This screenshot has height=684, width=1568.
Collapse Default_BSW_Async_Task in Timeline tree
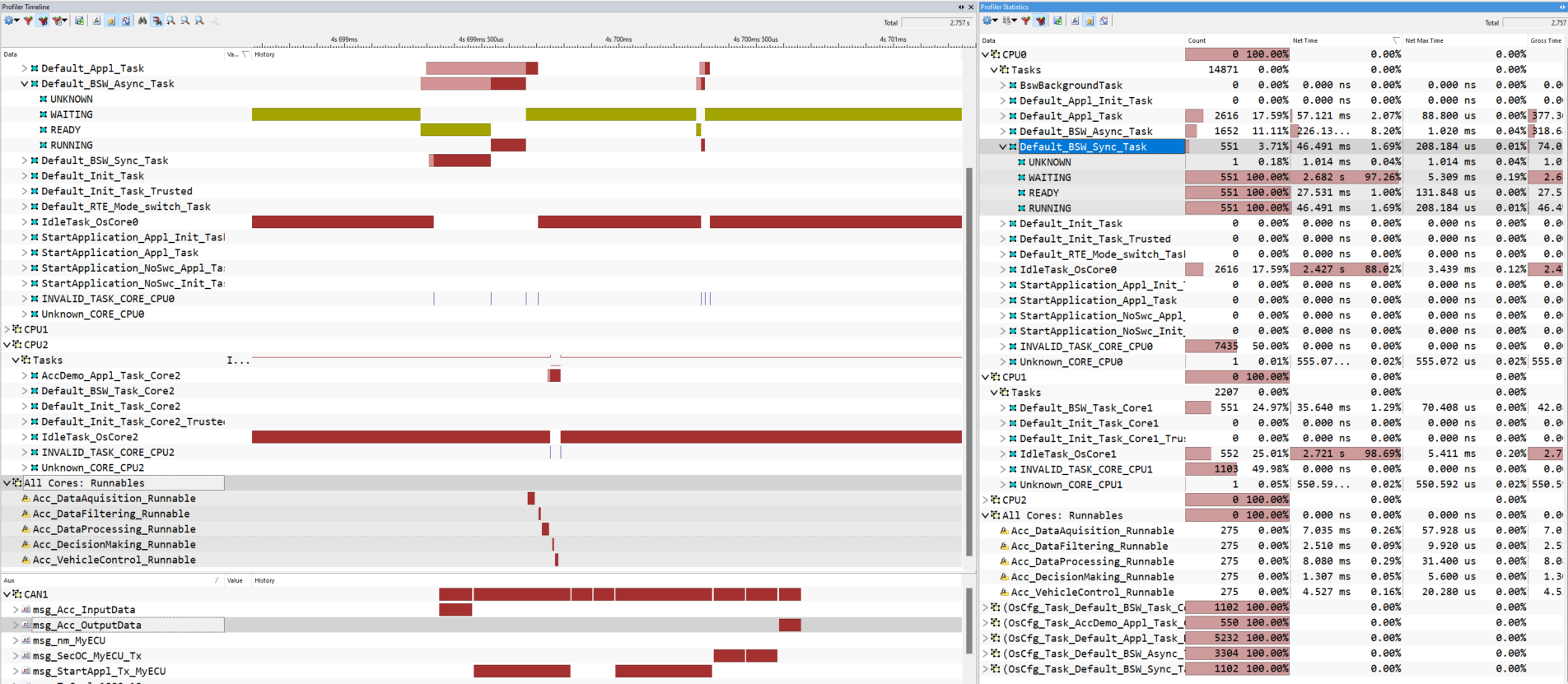click(24, 84)
